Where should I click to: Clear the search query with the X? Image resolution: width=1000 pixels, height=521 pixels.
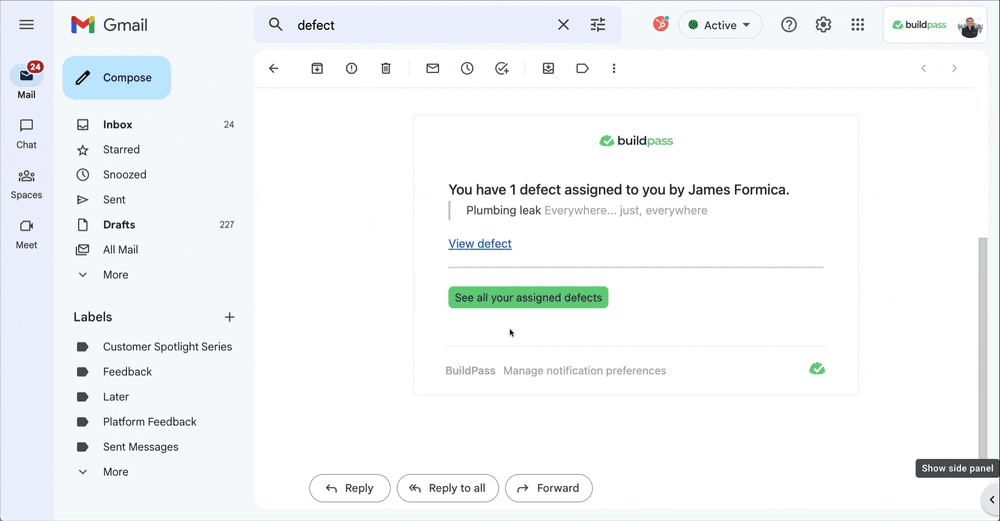[563, 25]
